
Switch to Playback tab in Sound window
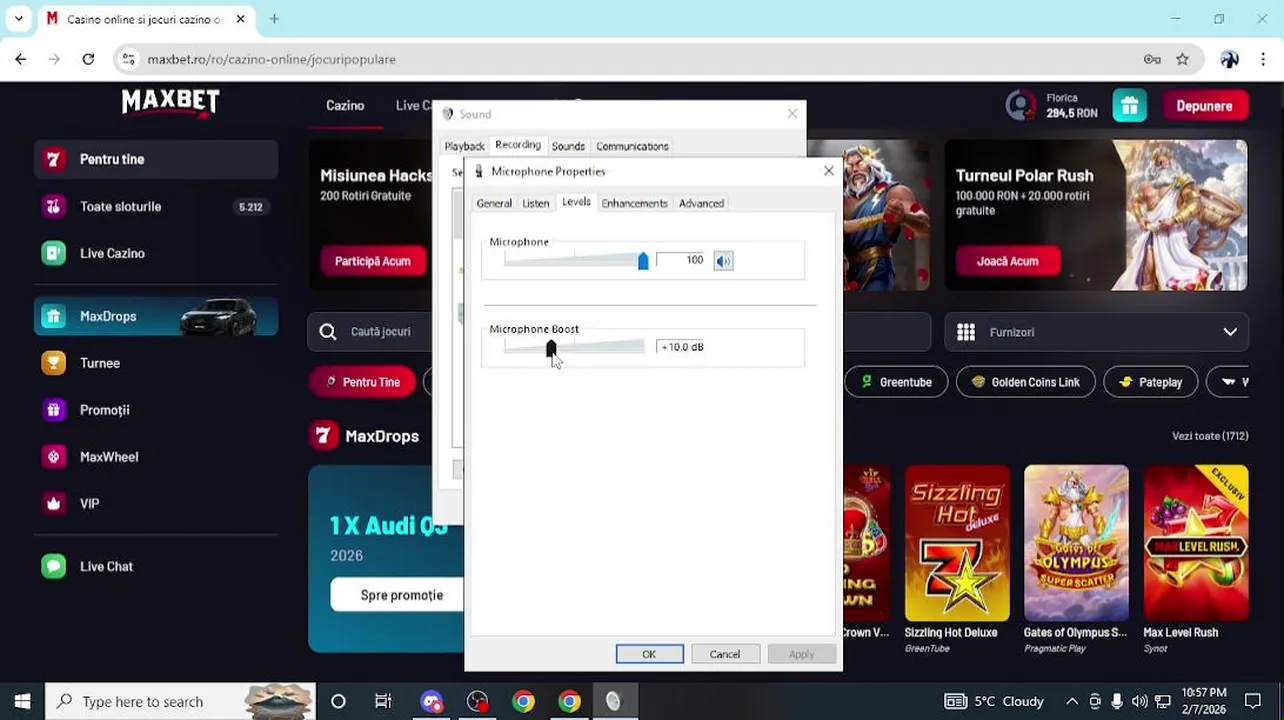(x=464, y=146)
